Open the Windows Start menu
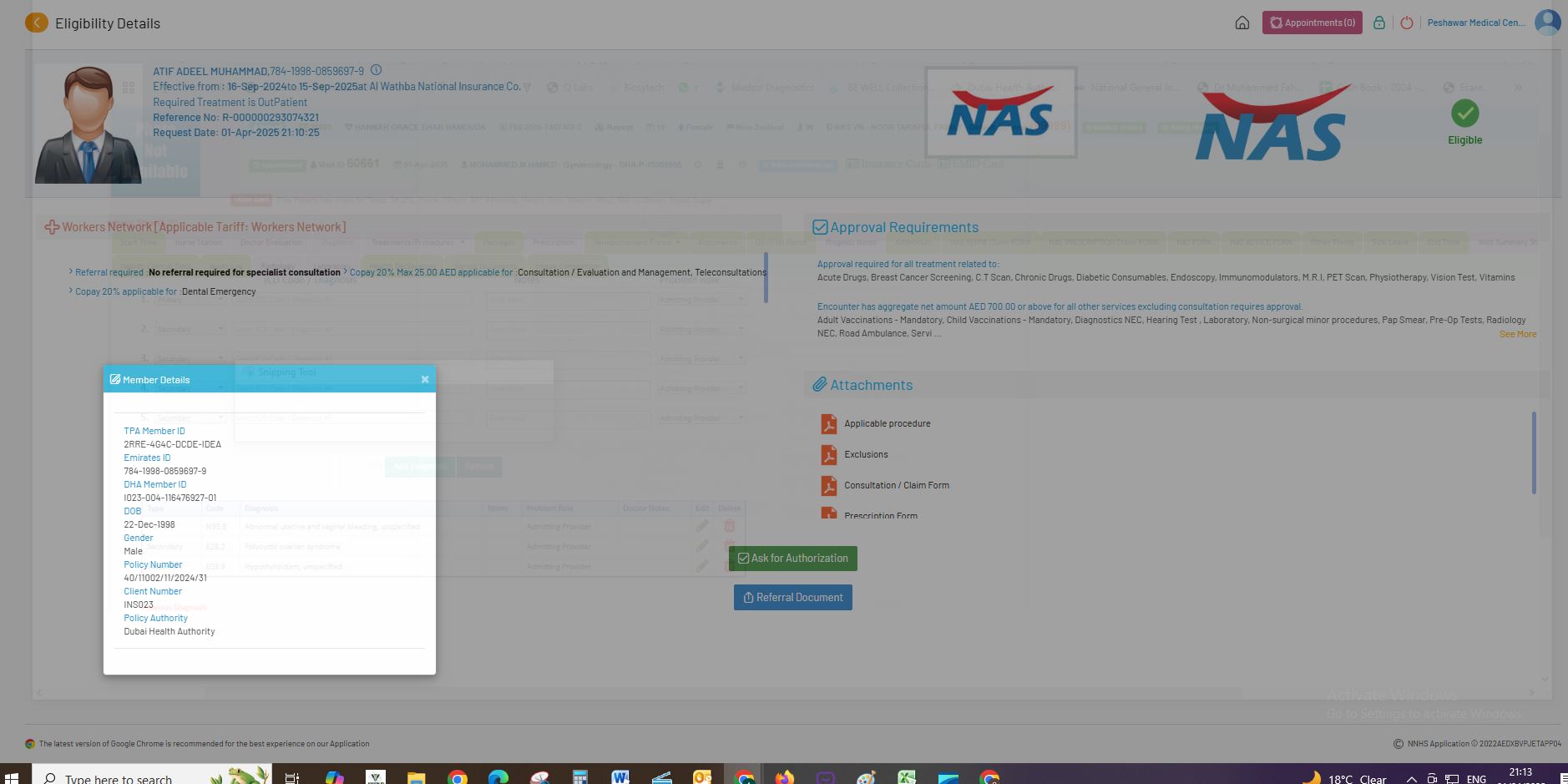 pos(11,778)
